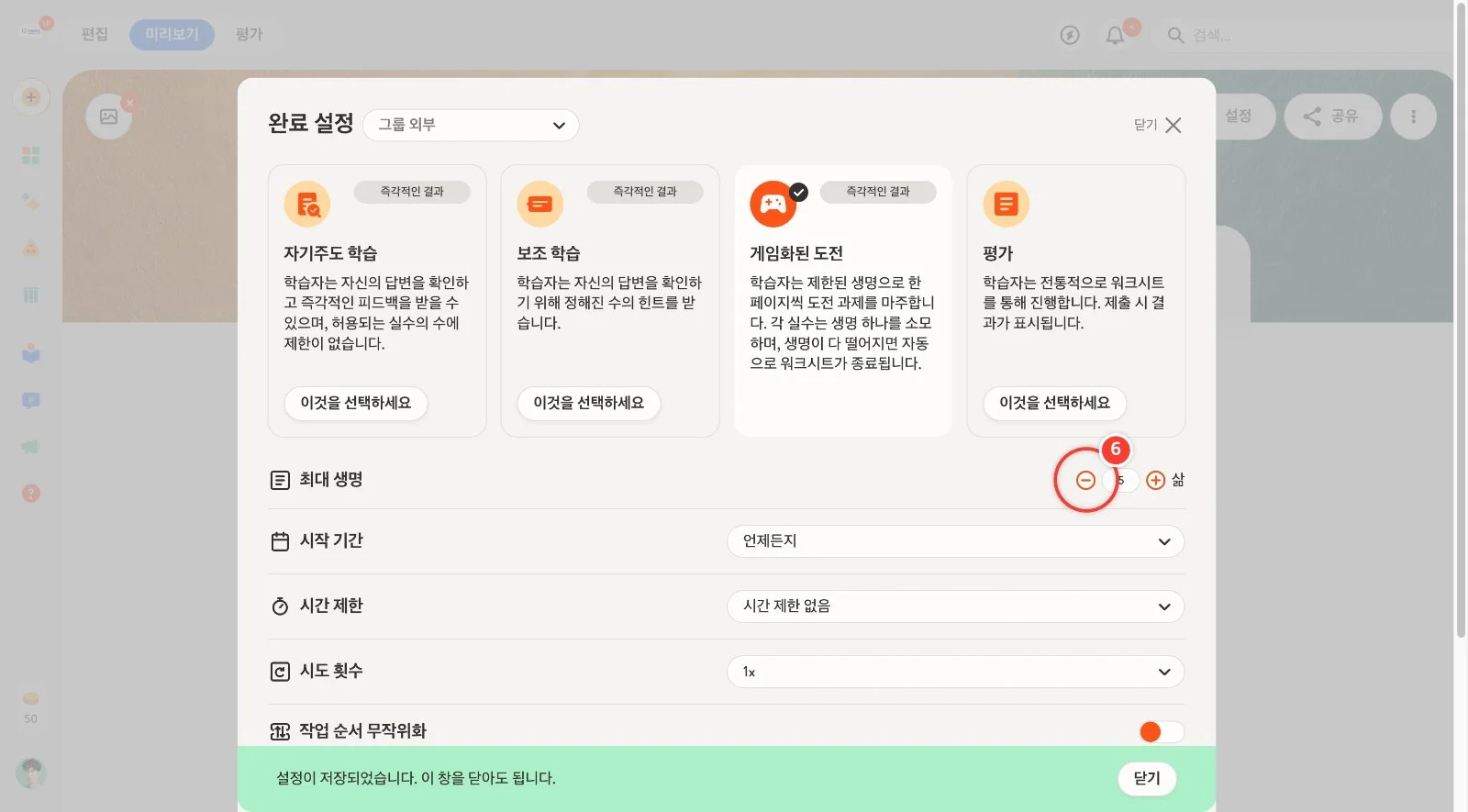The width and height of the screenshot is (1468, 812).
Task: Click the search magnifier icon
Action: coord(1175,36)
